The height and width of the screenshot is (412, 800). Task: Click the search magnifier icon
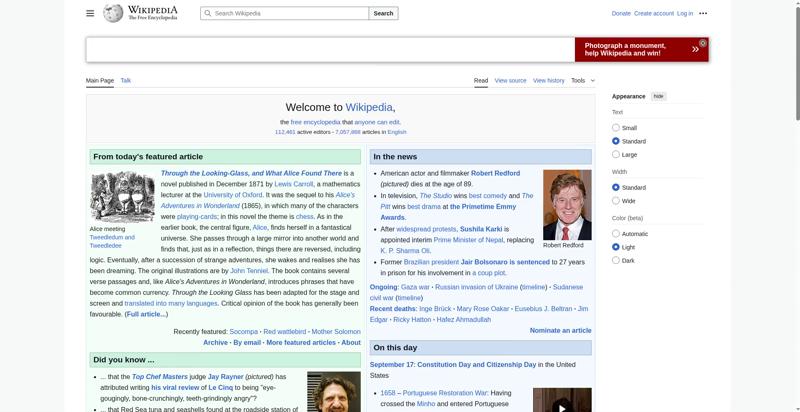click(x=208, y=13)
